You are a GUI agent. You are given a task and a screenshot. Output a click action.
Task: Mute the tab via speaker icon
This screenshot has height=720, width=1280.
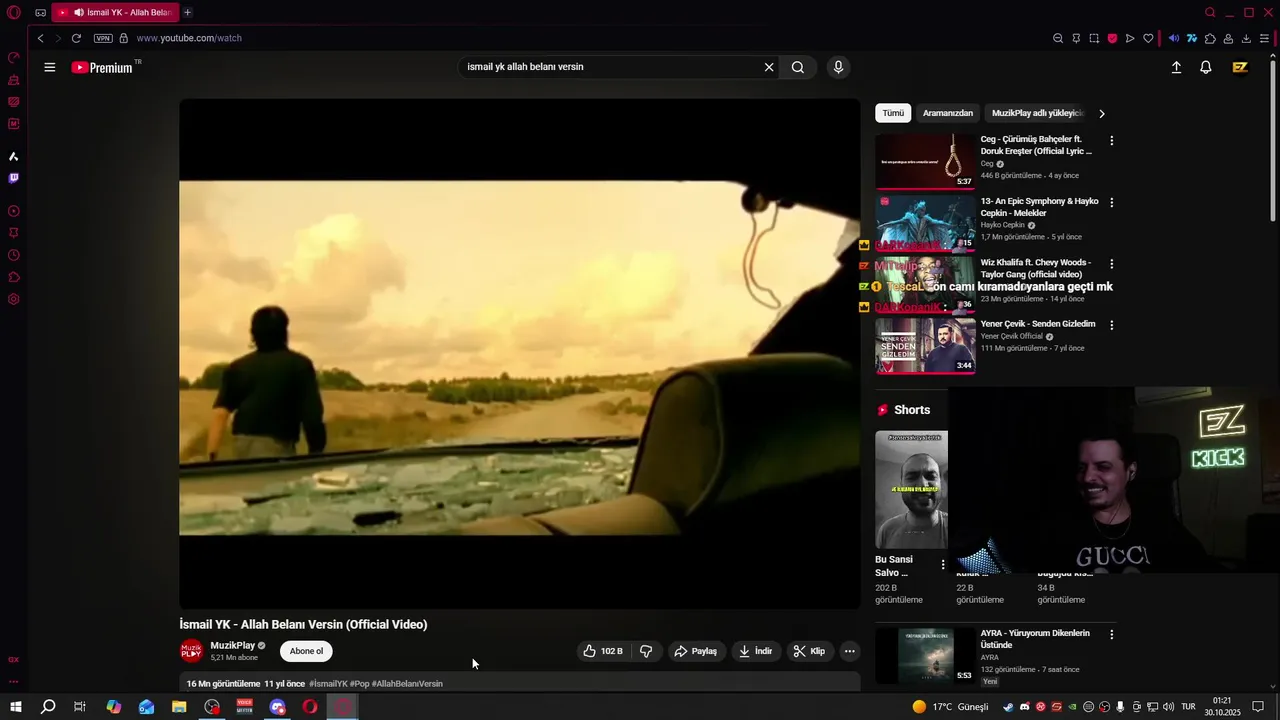pos(79,12)
